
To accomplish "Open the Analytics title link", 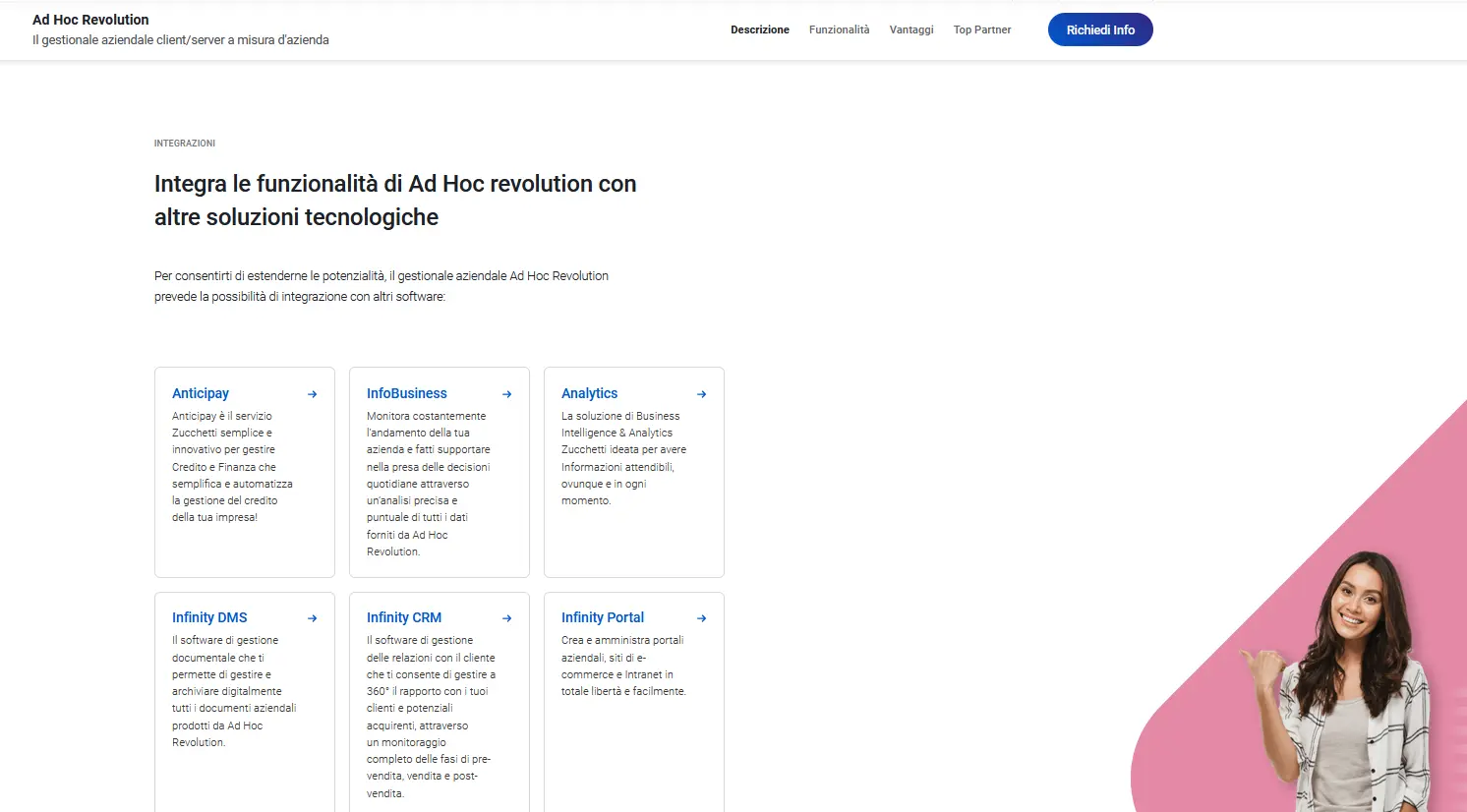I will click(x=590, y=393).
